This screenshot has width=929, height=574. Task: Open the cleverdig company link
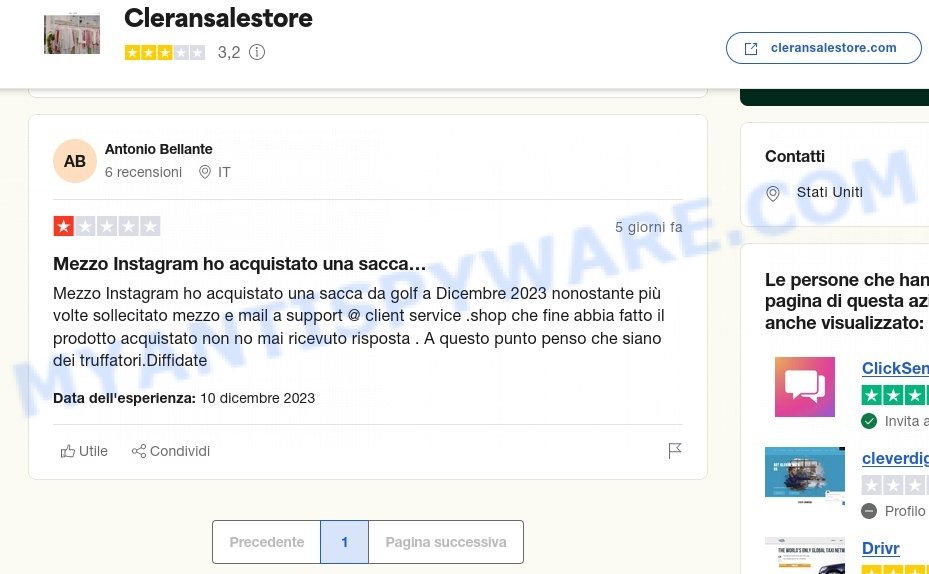point(895,458)
